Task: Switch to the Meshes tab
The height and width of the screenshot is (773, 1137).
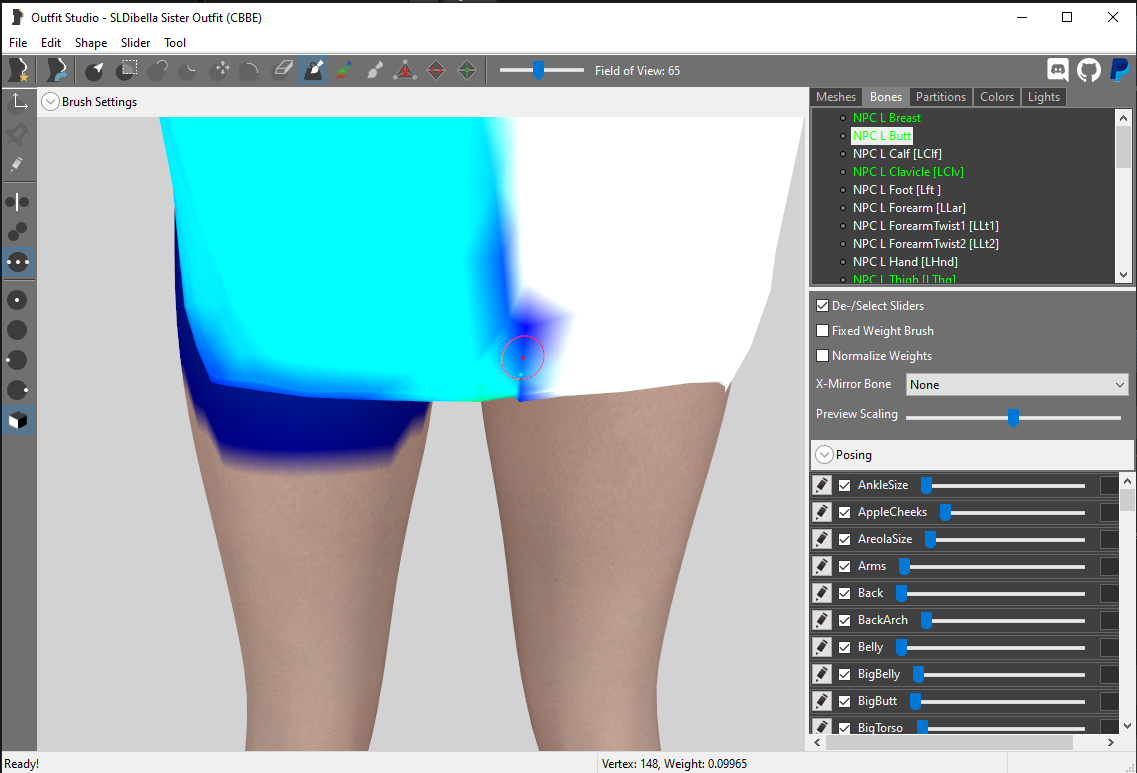Action: coord(836,97)
